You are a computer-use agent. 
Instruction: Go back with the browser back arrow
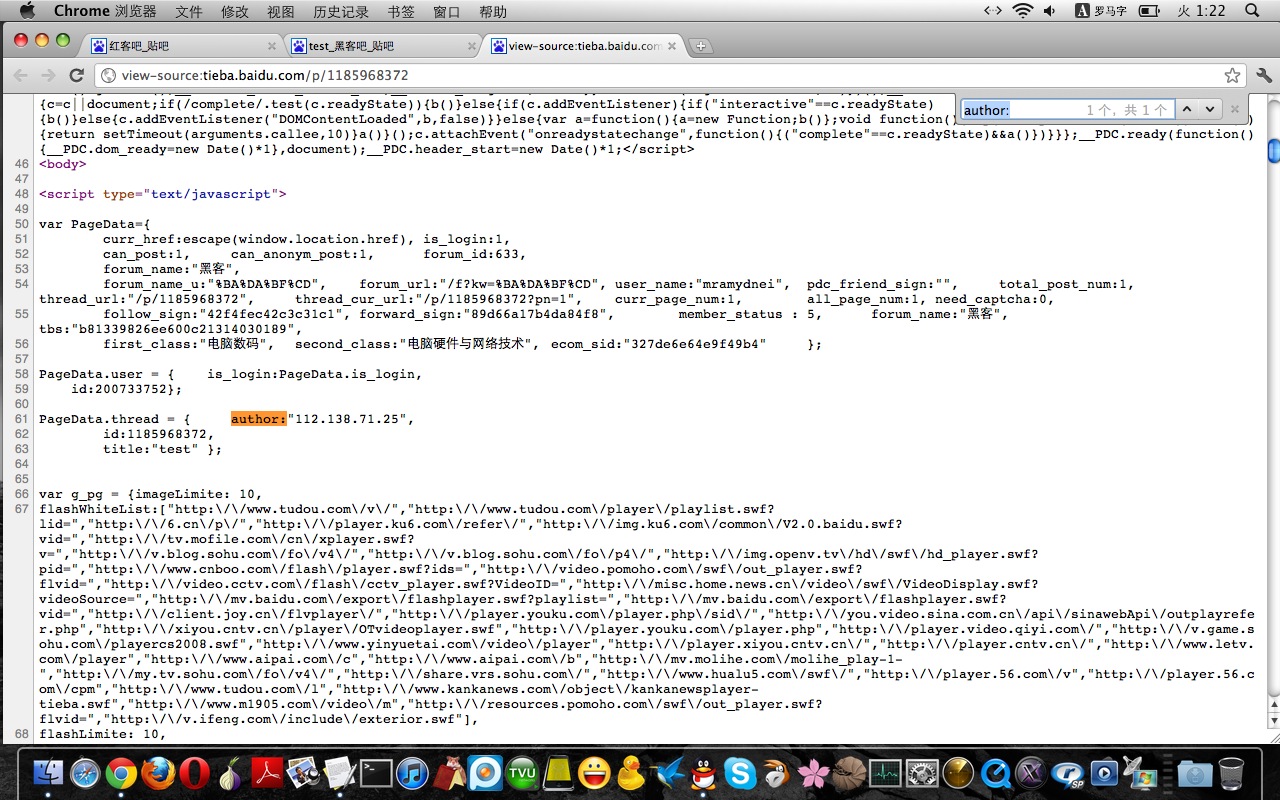point(19,75)
